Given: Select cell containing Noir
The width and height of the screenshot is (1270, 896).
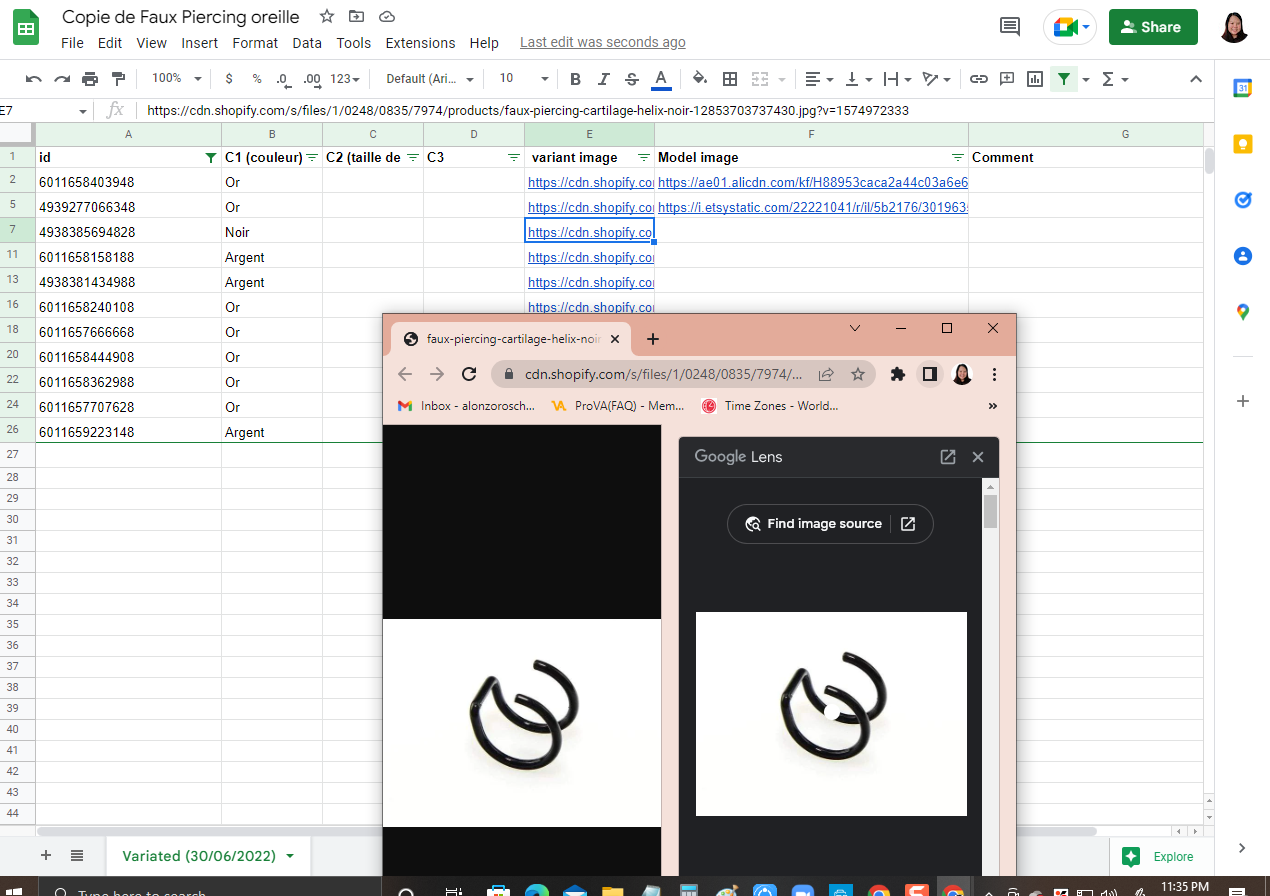Looking at the screenshot, I should pyautogui.click(x=272, y=232).
